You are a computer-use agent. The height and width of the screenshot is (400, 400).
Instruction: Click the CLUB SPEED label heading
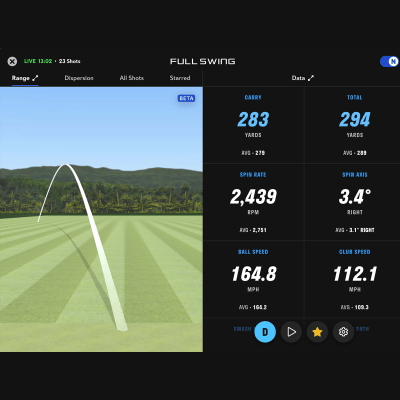[x=355, y=252]
